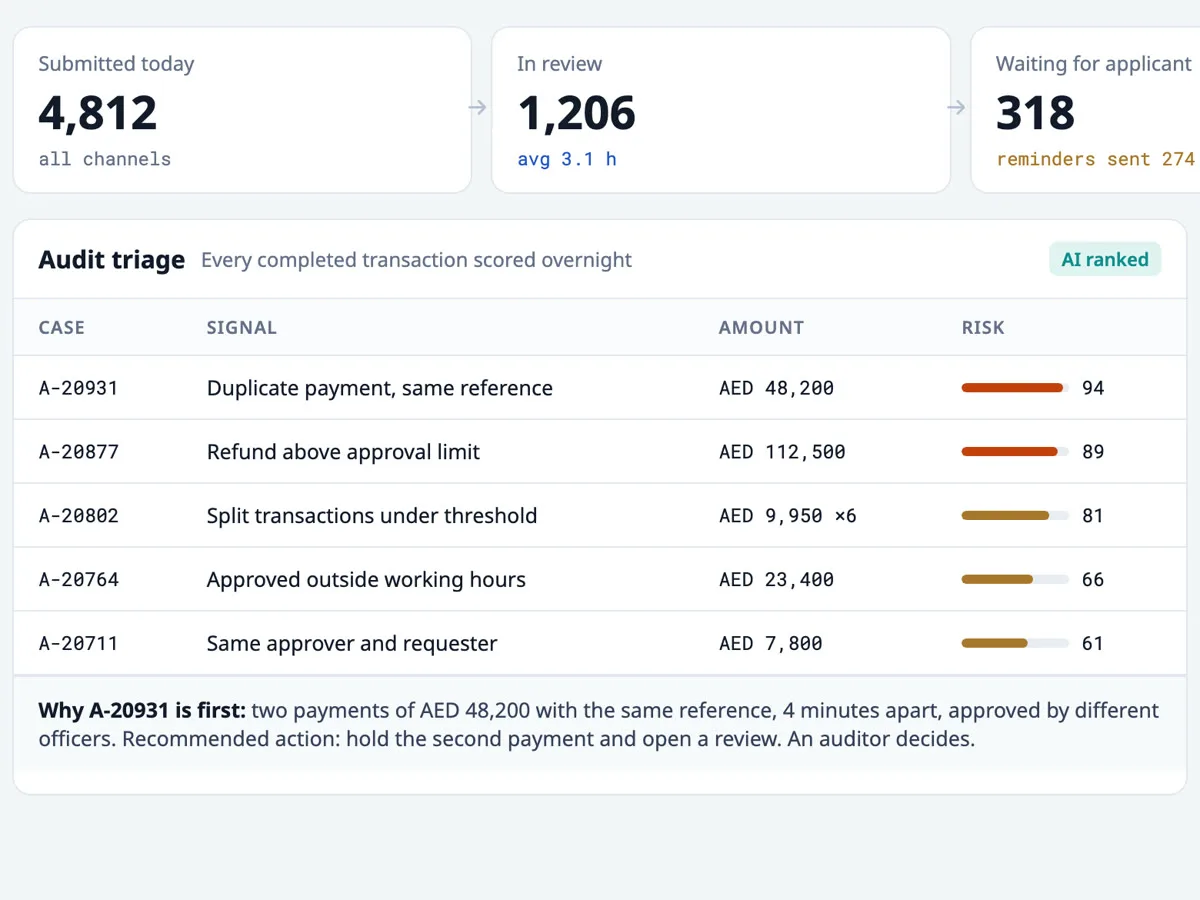This screenshot has height=900, width=1200.
Task: Click the 4,812 submitted count
Action: pos(98,112)
